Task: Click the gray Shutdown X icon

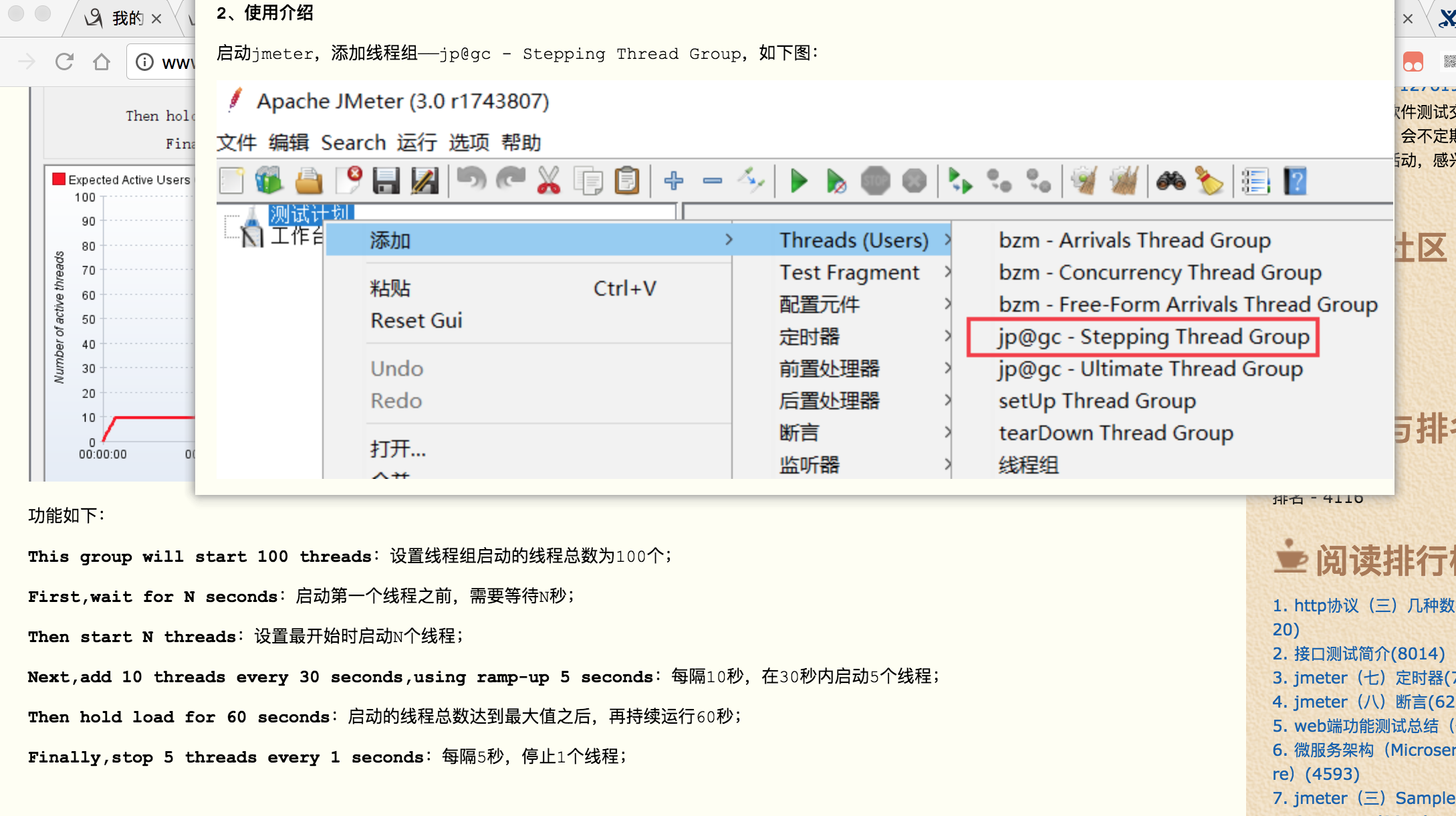Action: (914, 181)
